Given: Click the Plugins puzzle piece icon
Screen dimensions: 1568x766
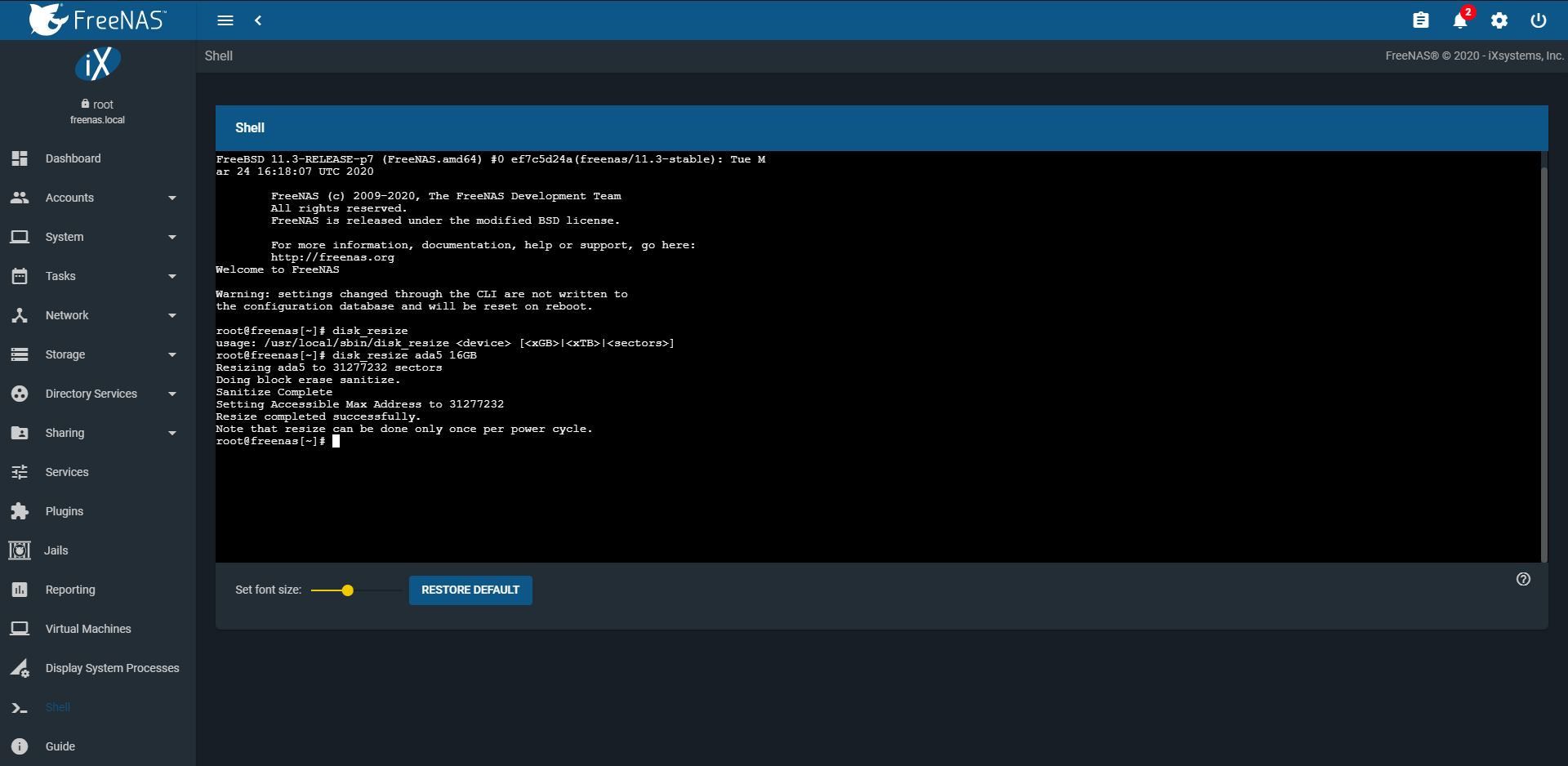Looking at the screenshot, I should coord(20,511).
